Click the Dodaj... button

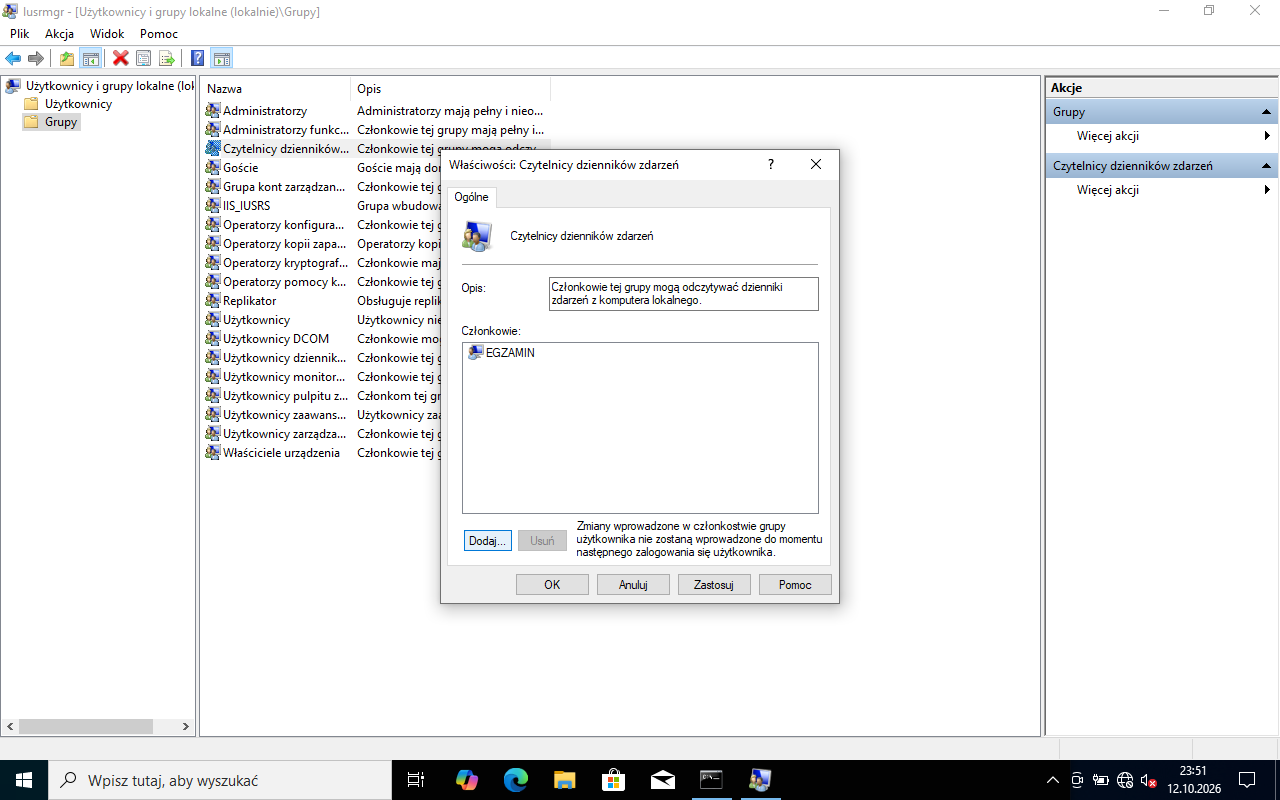tap(488, 541)
